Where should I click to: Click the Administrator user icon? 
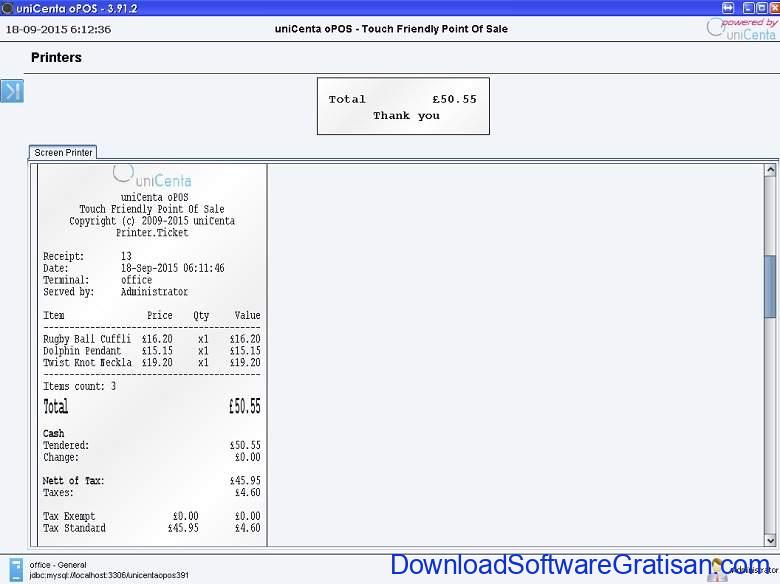[717, 570]
